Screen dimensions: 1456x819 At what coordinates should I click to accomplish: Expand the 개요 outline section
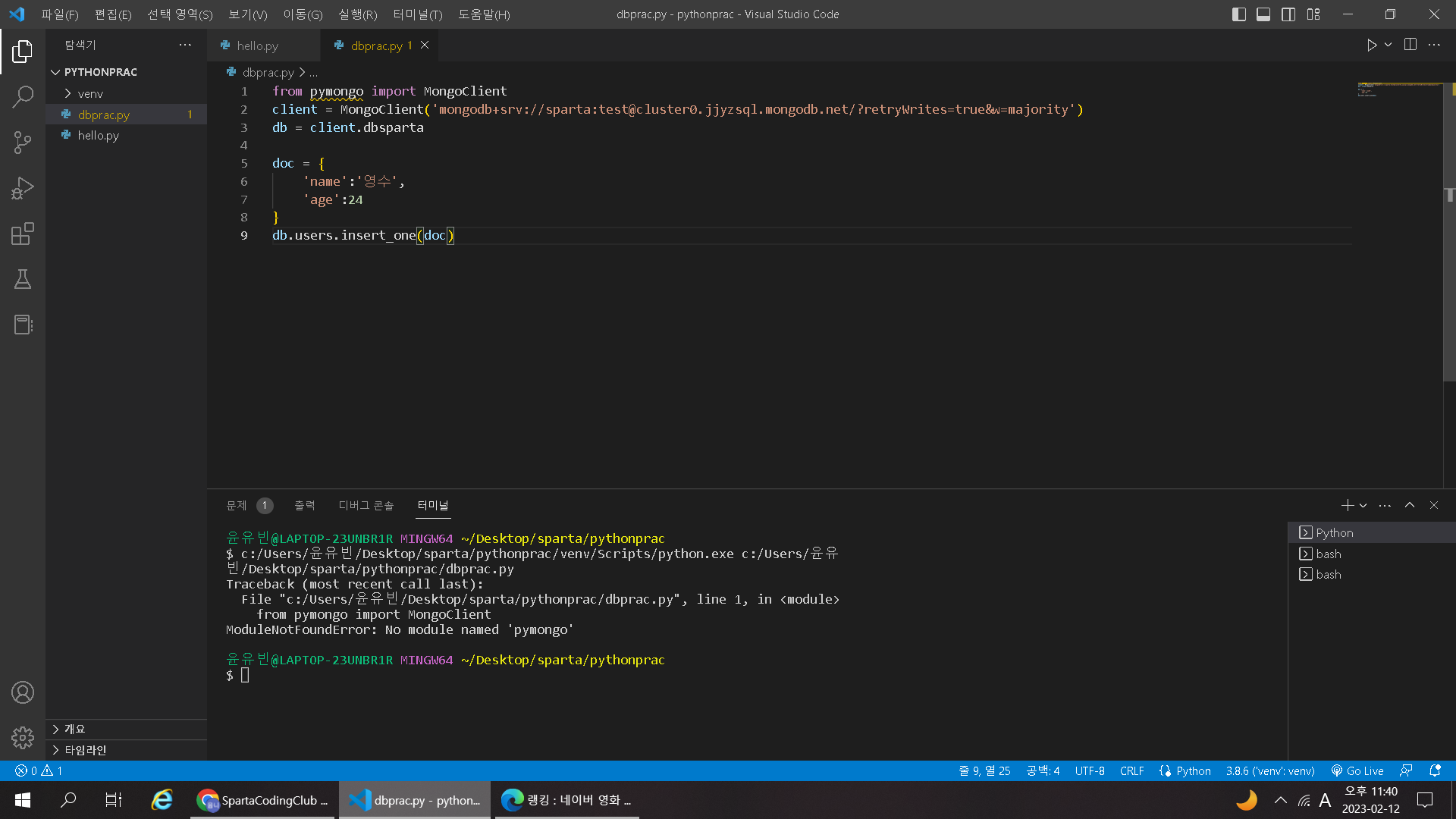tap(74, 730)
